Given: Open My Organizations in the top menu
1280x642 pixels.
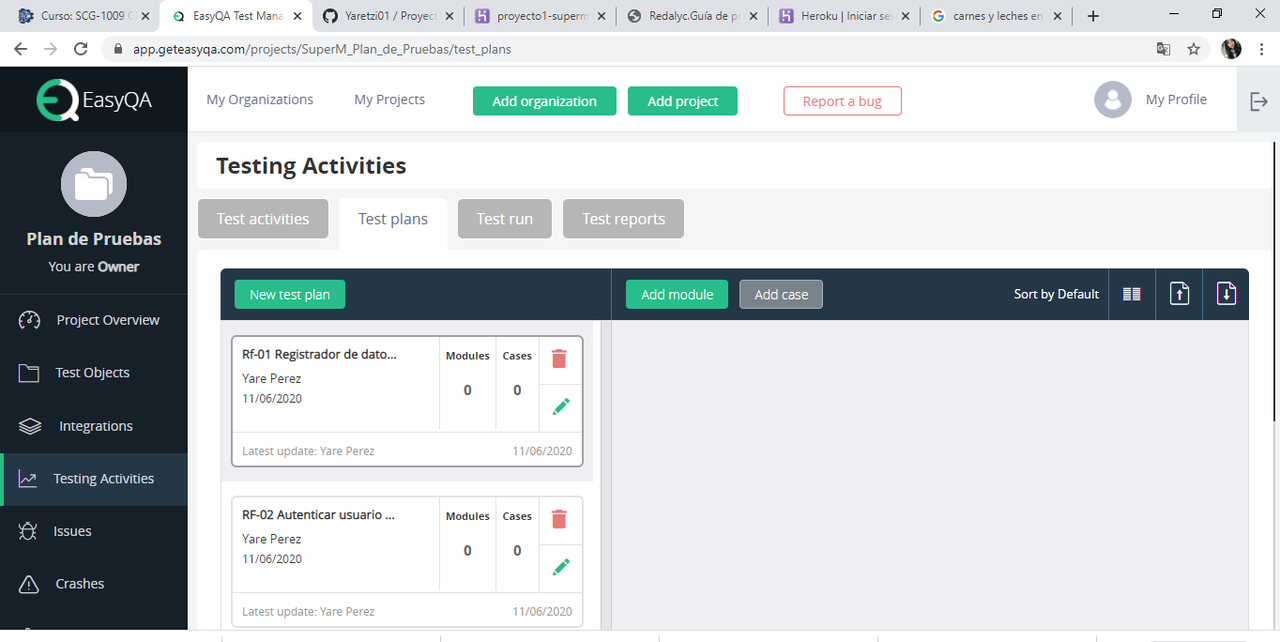Looking at the screenshot, I should point(260,99).
